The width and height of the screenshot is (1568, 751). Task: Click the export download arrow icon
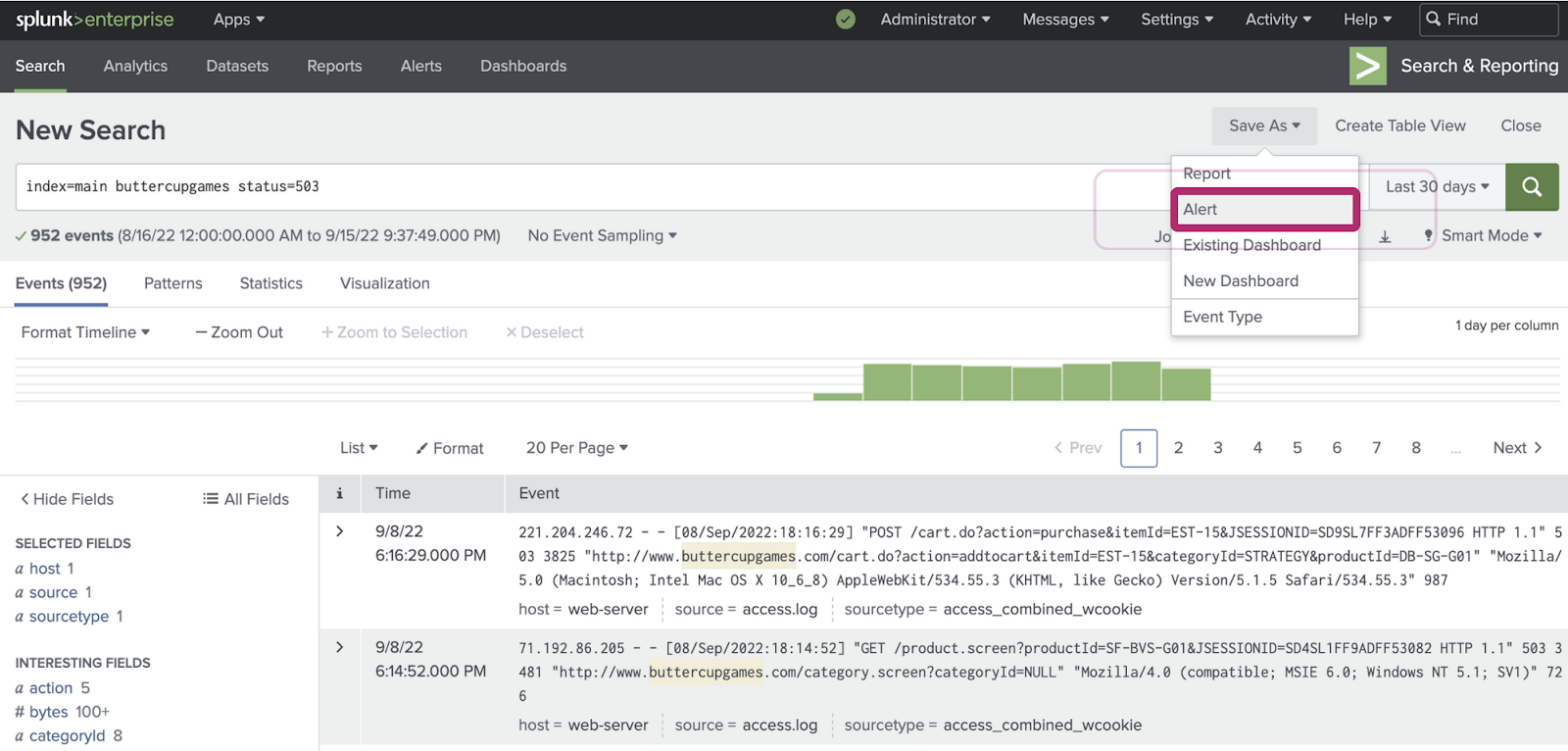click(1385, 236)
